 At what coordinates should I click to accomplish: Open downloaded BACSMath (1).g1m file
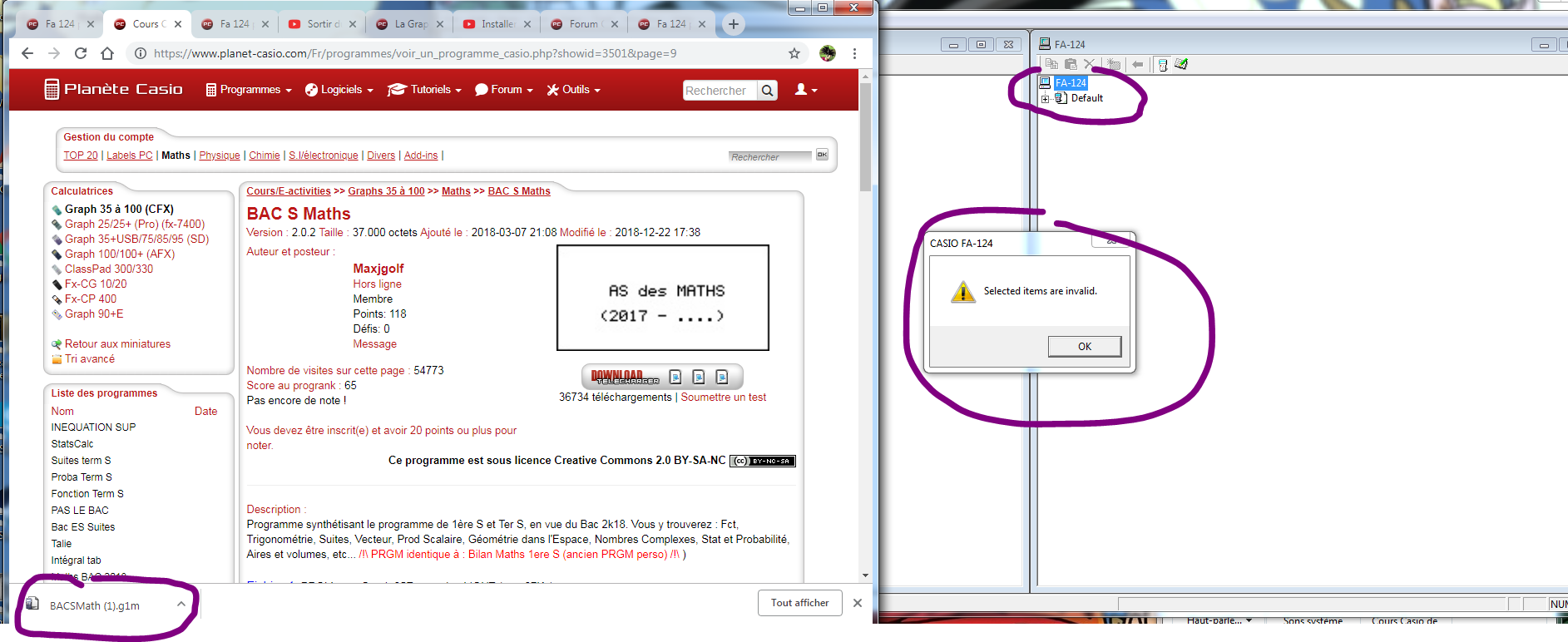click(95, 605)
